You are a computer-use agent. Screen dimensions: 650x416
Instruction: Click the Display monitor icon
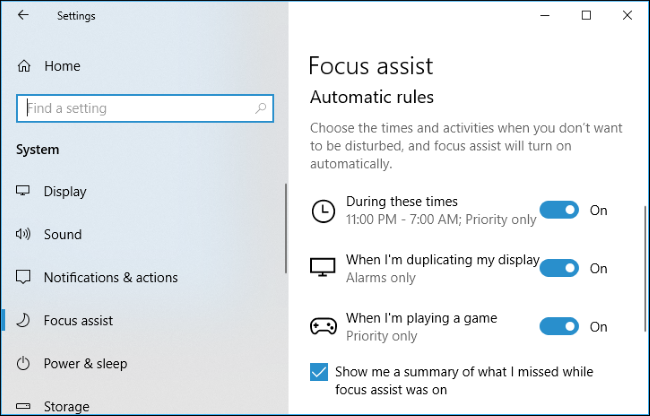tap(24, 191)
